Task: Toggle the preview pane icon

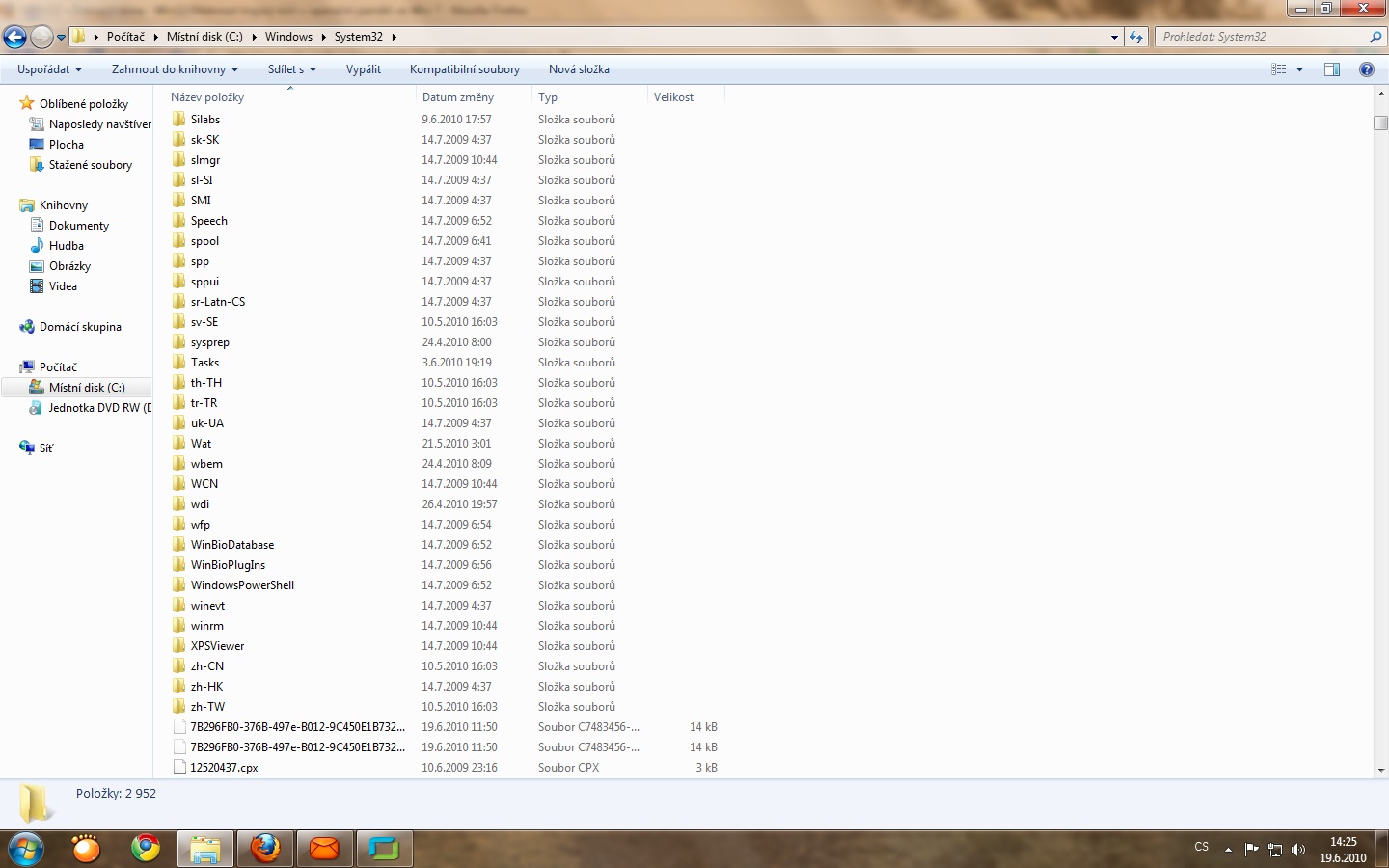Action: coord(1332,69)
